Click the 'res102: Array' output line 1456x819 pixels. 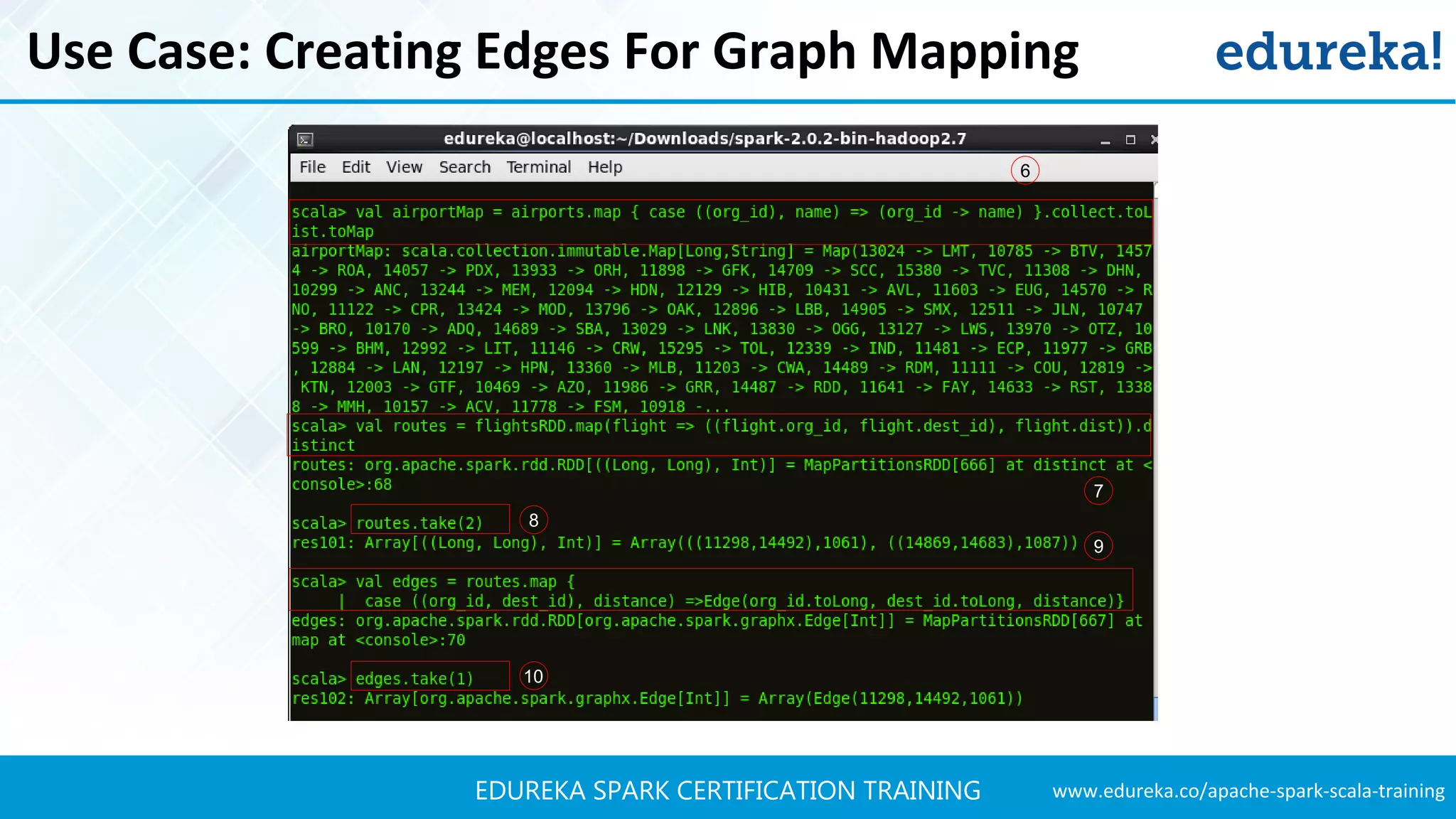click(657, 698)
